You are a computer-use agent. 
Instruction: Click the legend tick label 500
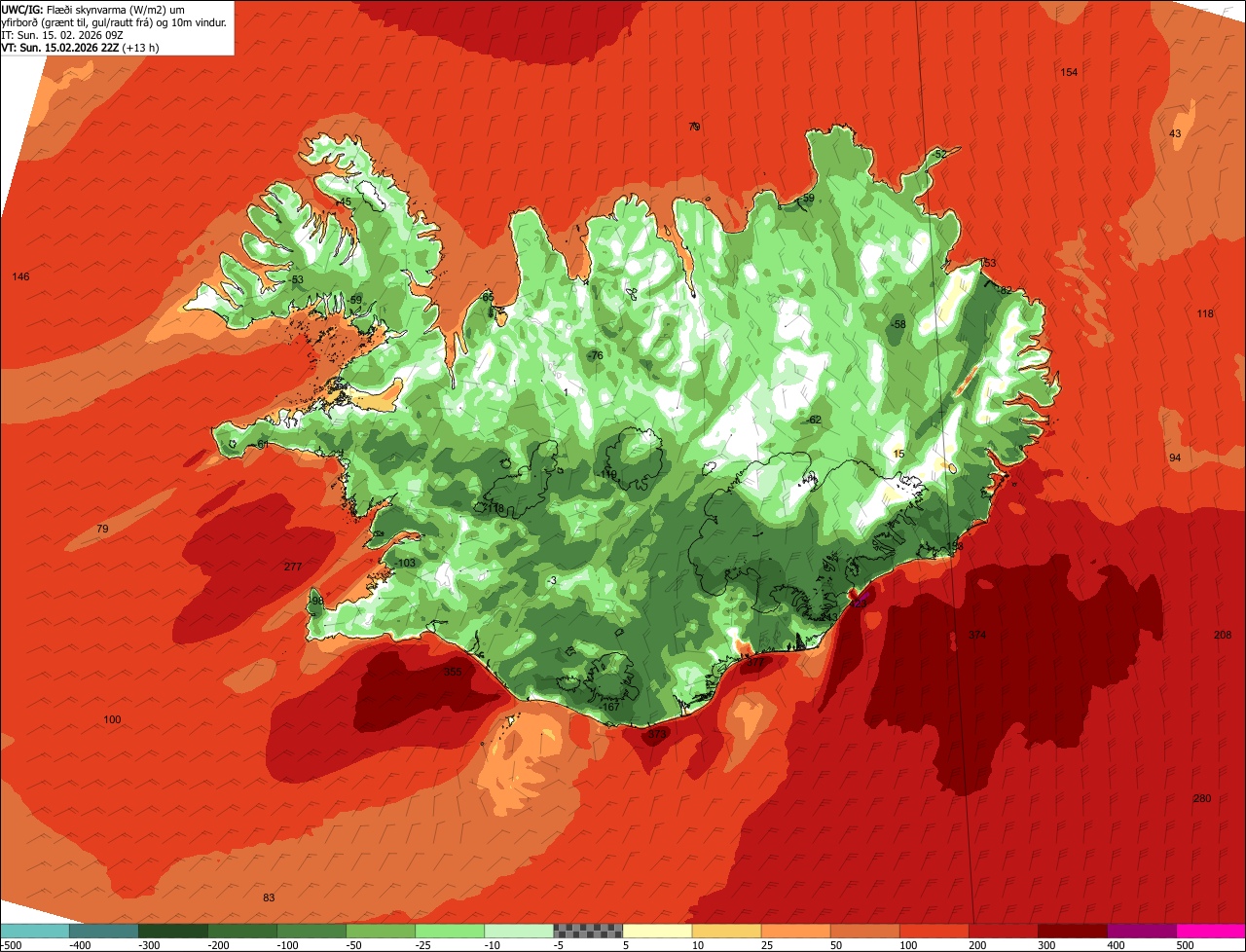[x=1185, y=944]
